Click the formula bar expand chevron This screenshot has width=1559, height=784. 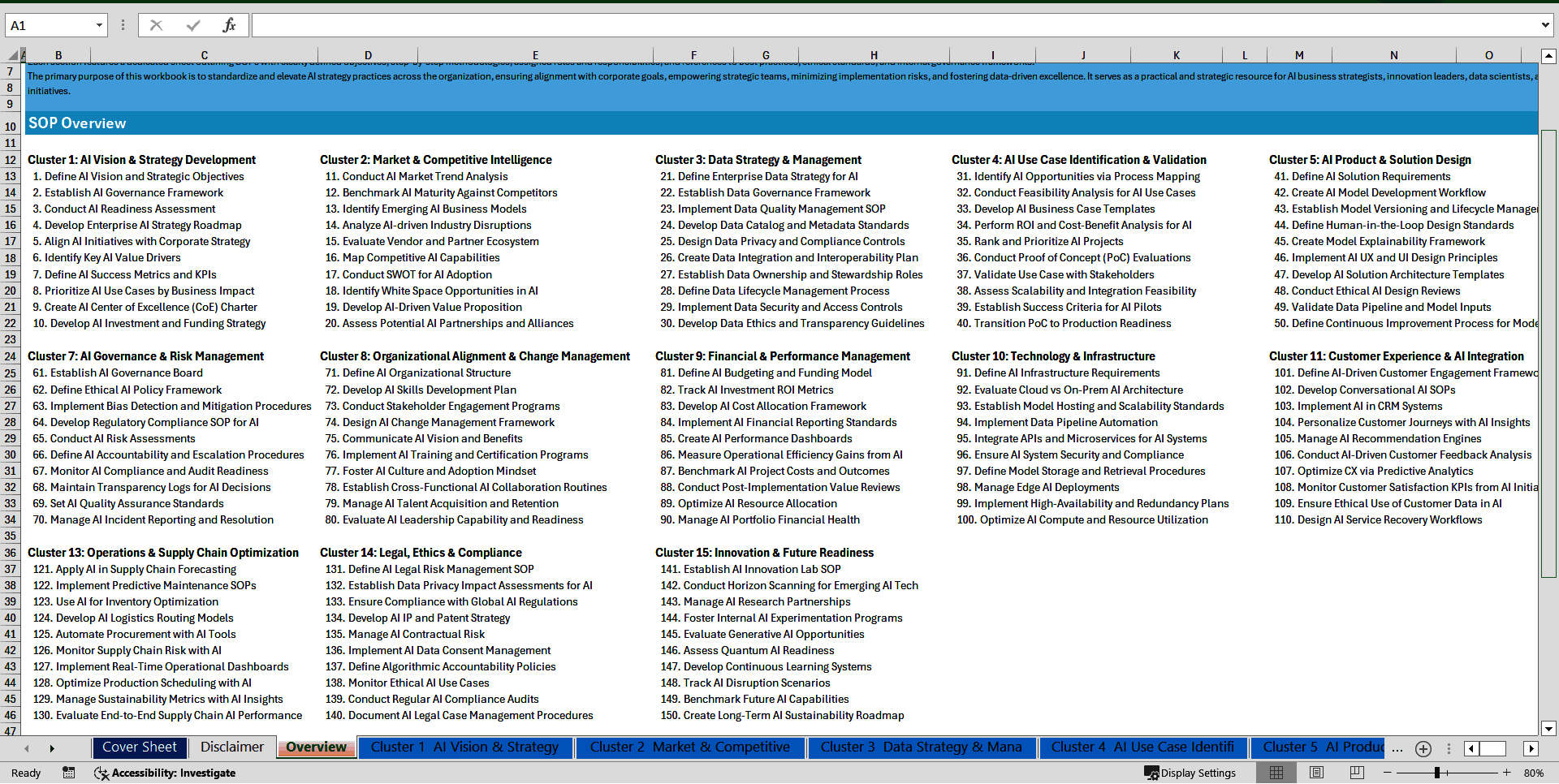coord(1545,24)
